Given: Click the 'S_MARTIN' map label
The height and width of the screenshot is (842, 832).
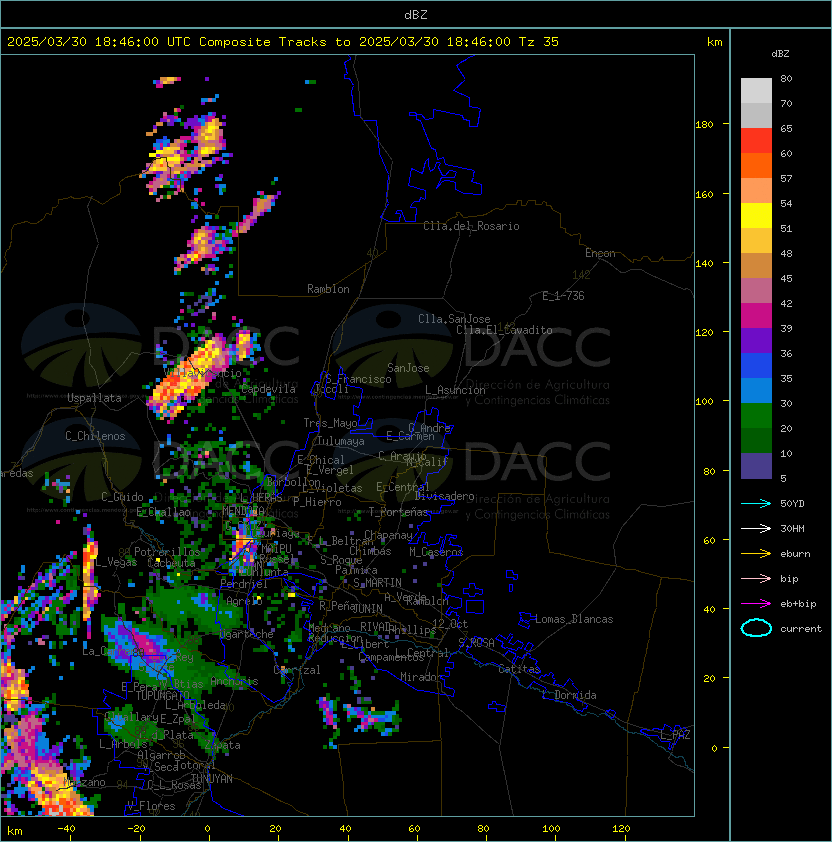Looking at the screenshot, I should 377,583.
